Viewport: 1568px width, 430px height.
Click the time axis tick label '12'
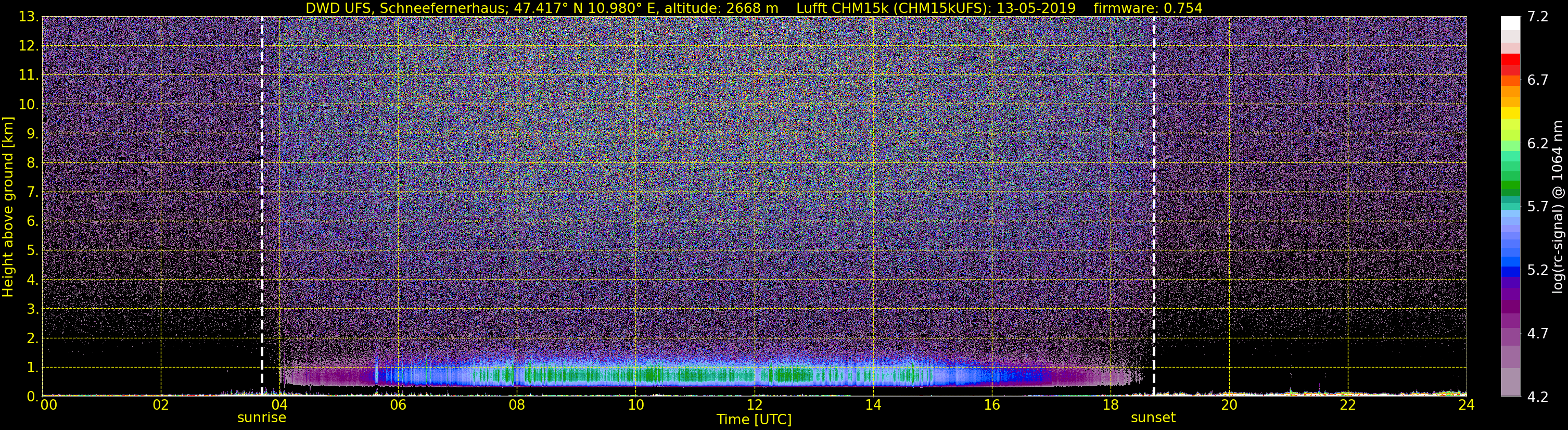pyautogui.click(x=754, y=405)
